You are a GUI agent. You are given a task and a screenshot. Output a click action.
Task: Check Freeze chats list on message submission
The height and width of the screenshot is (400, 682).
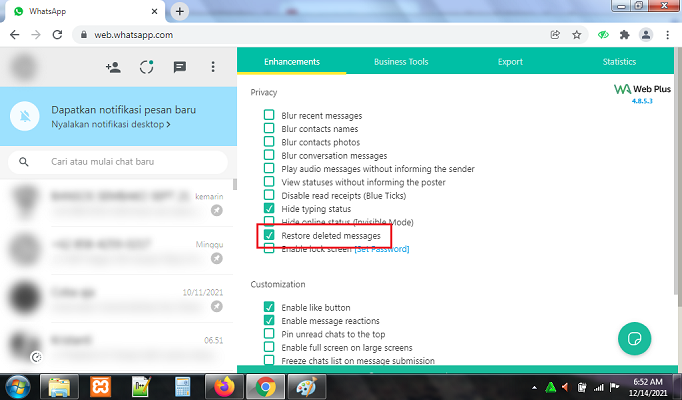point(269,360)
